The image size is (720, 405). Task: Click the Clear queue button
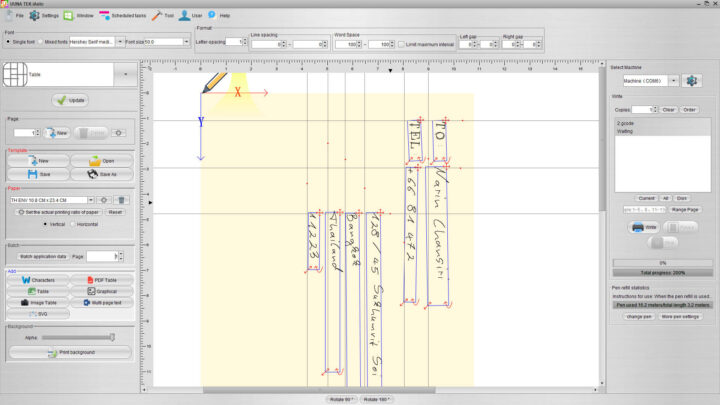tap(668, 110)
